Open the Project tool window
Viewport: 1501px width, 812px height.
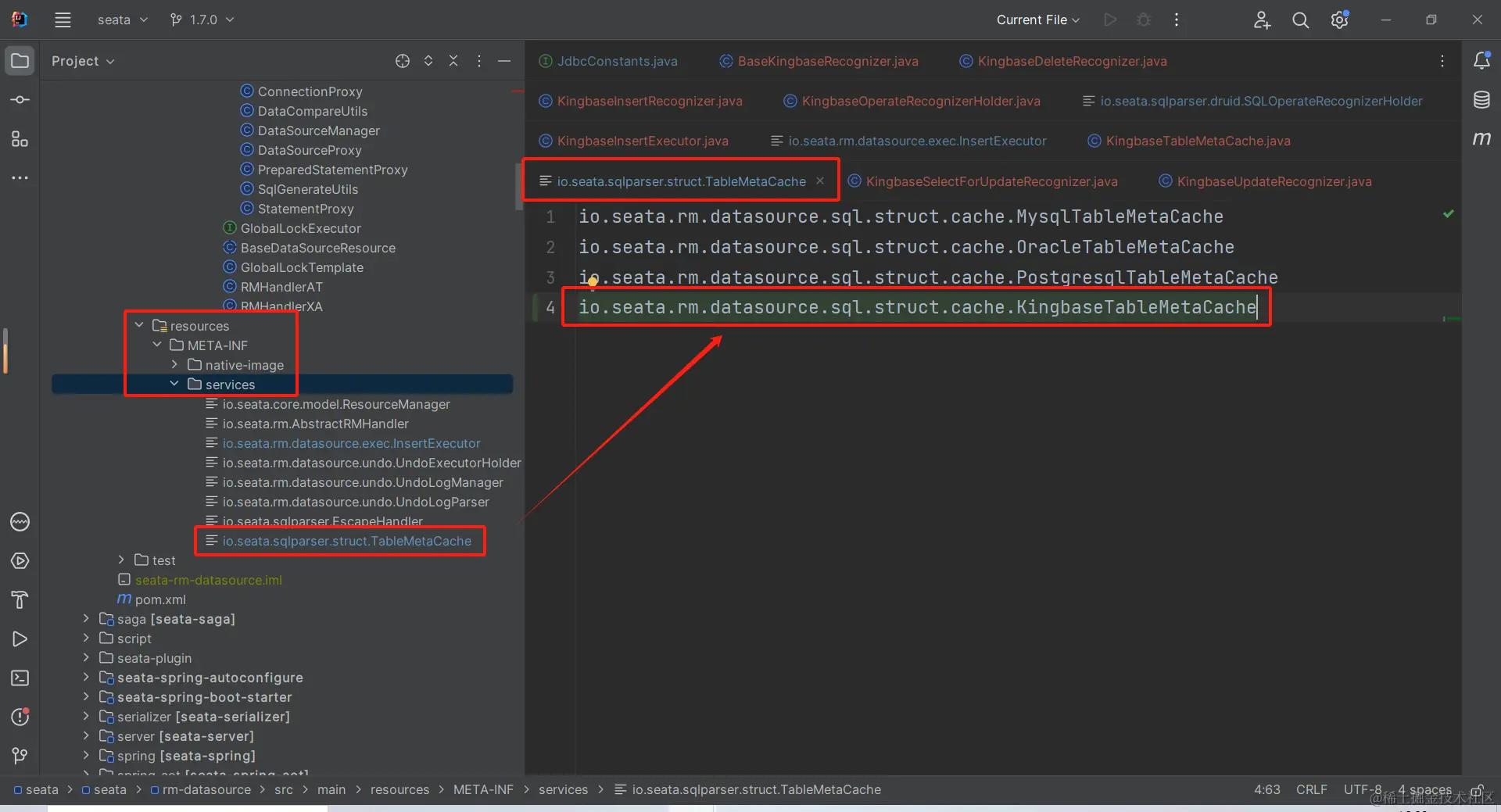[20, 61]
